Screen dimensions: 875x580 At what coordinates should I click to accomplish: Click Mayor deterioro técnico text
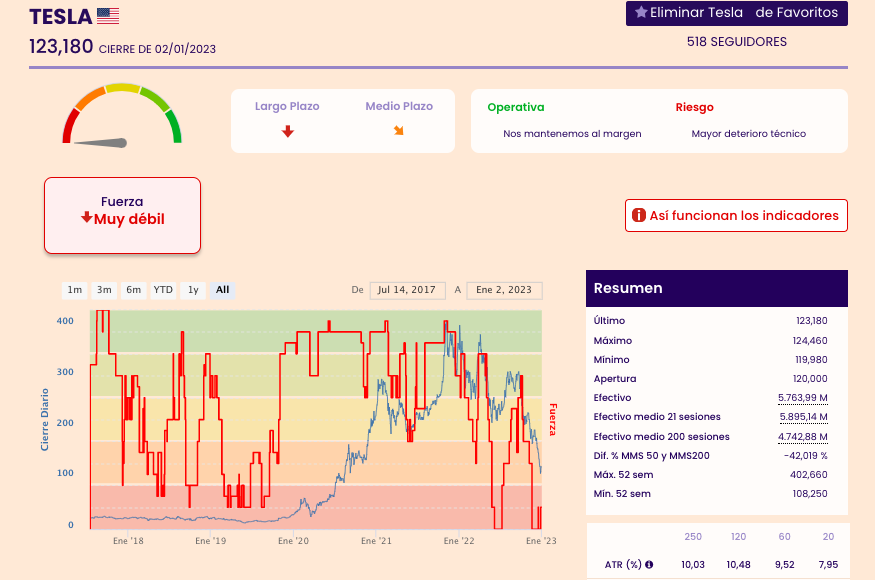pos(748,133)
